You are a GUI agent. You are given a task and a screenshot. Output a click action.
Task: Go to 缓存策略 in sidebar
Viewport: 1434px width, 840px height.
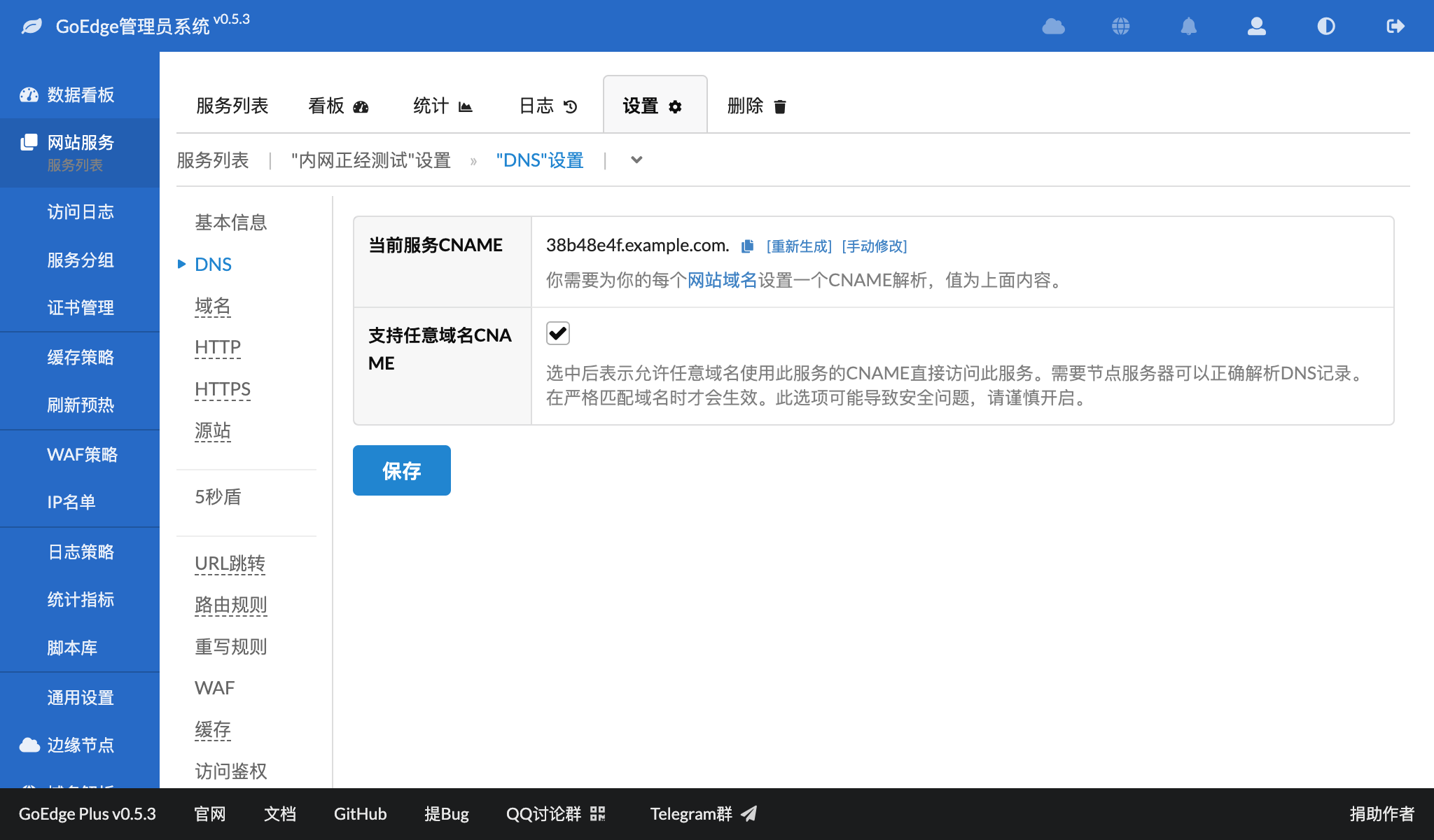80,358
